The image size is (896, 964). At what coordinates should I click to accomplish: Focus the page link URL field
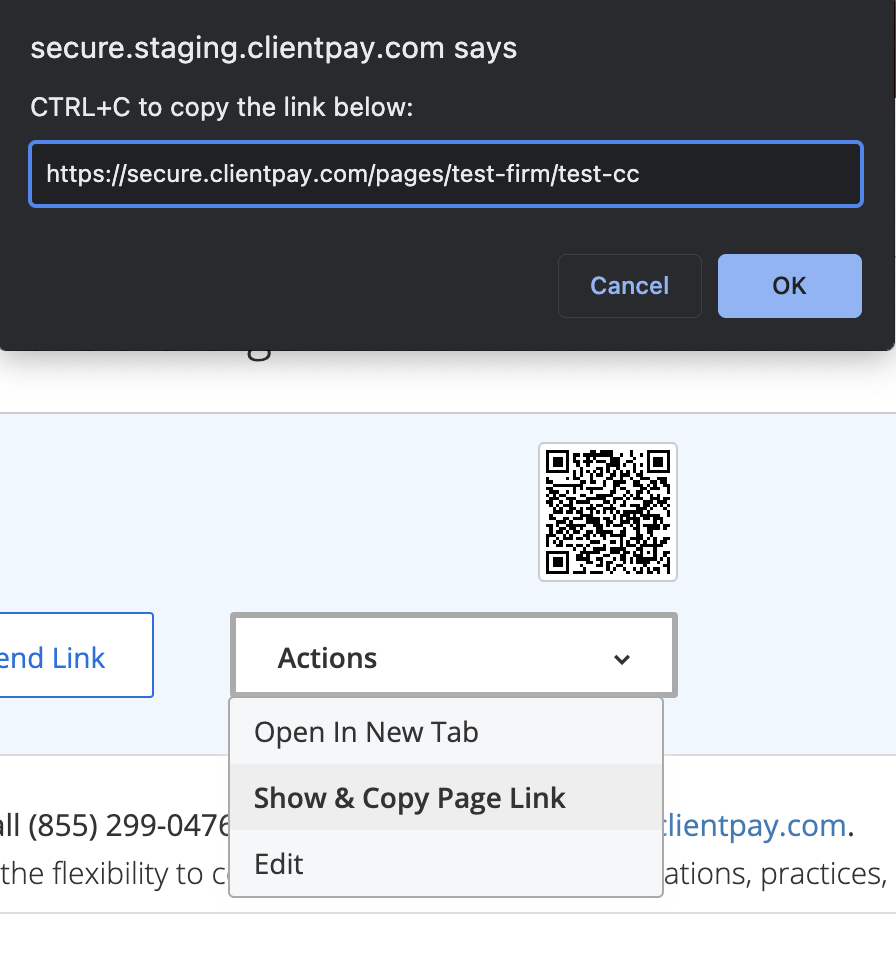pyautogui.click(x=446, y=174)
